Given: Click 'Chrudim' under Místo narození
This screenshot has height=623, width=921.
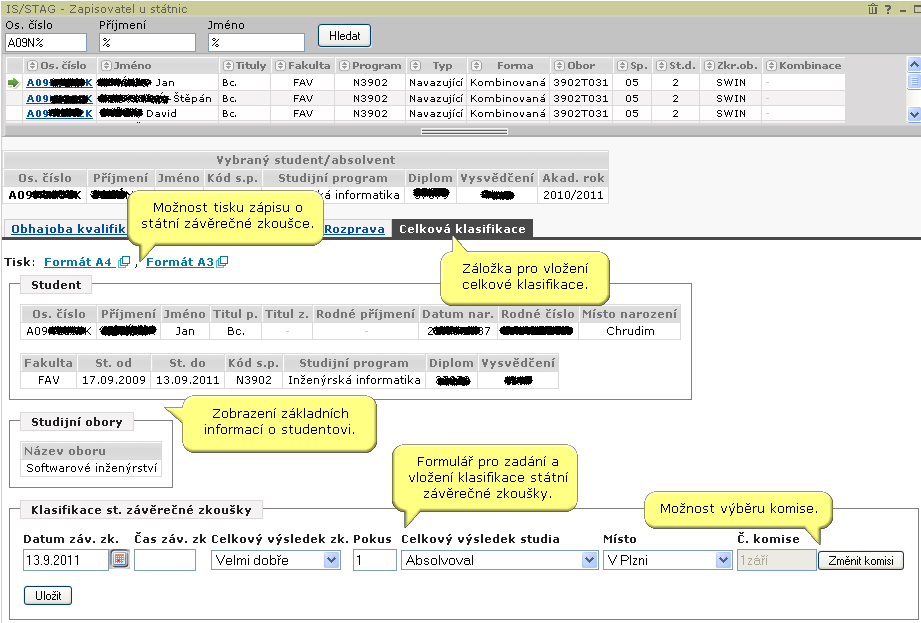Looking at the screenshot, I should tap(630, 331).
